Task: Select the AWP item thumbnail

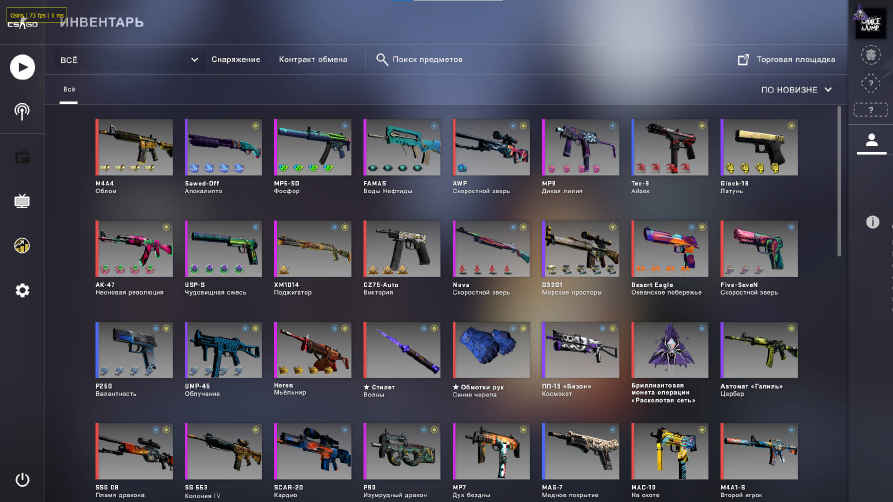Action: point(491,147)
